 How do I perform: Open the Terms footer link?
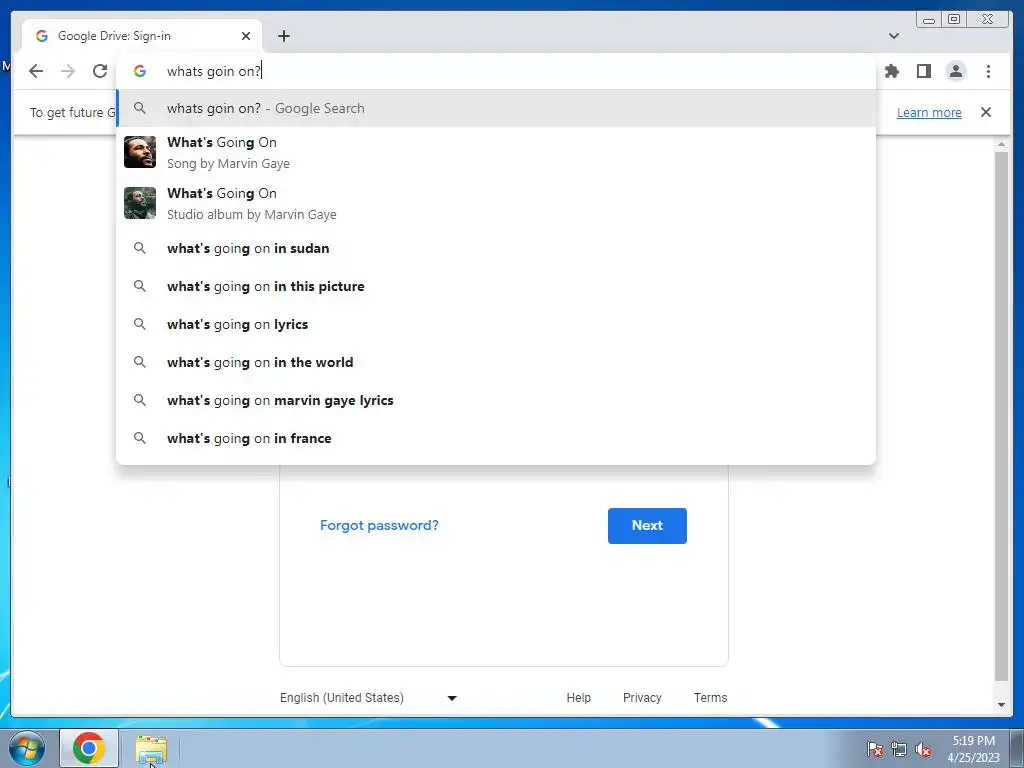711,697
